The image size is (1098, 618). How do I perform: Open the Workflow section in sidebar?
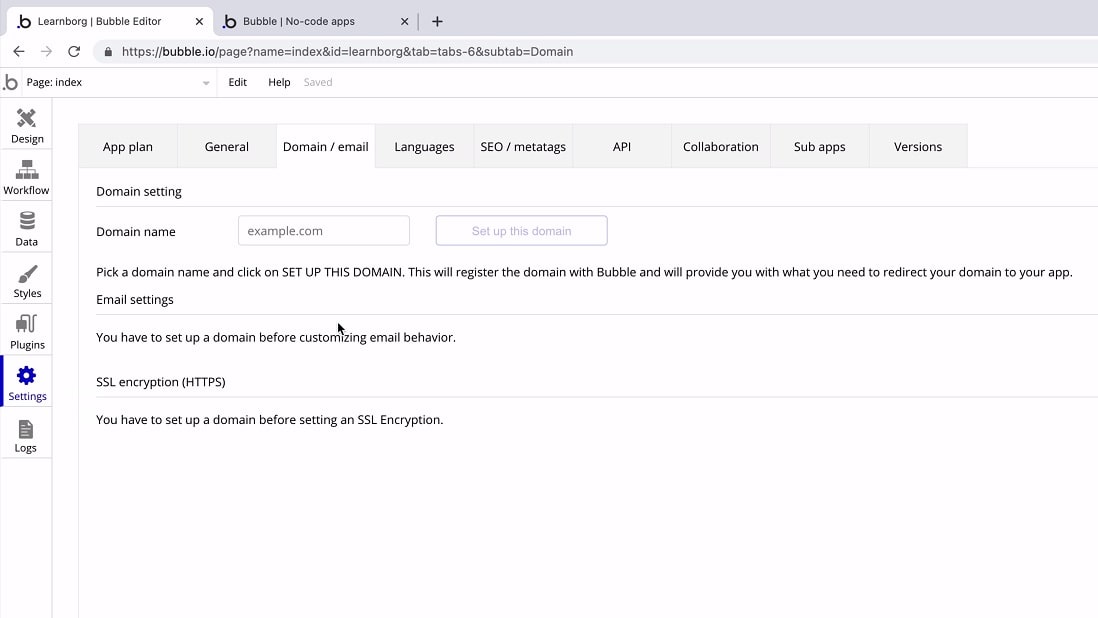coord(27,177)
